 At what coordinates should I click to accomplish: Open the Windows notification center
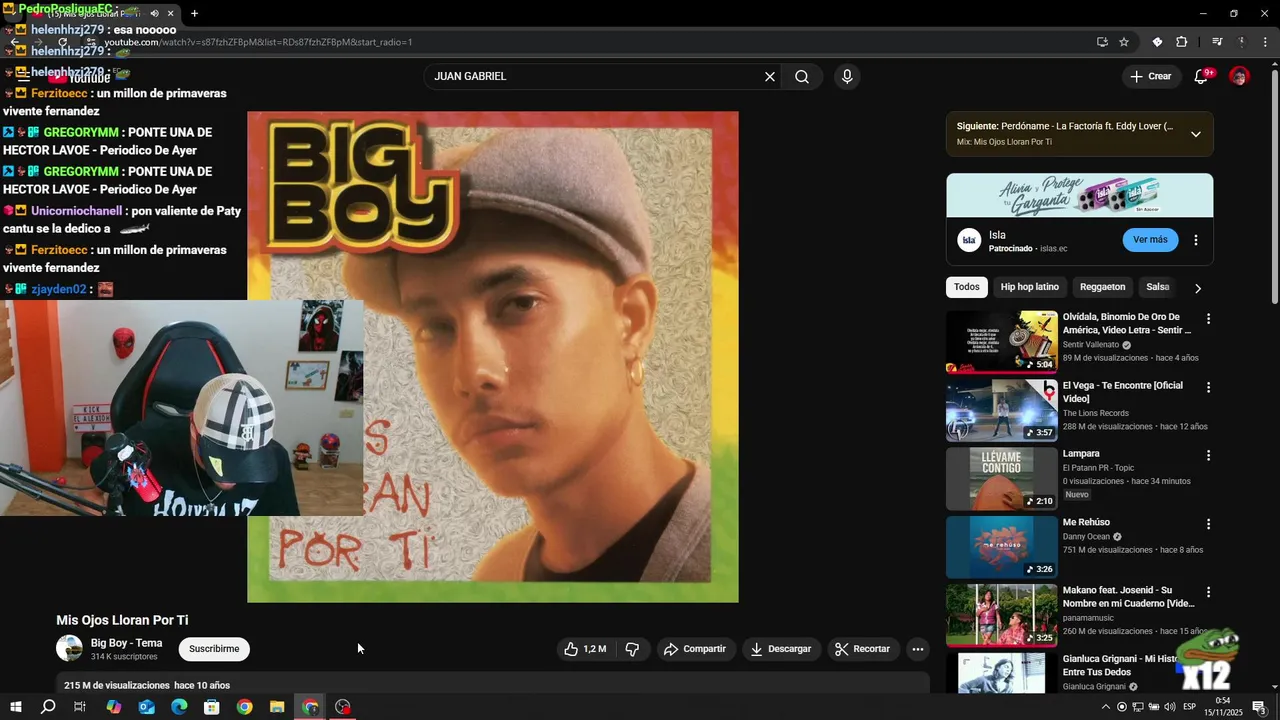(1259, 707)
